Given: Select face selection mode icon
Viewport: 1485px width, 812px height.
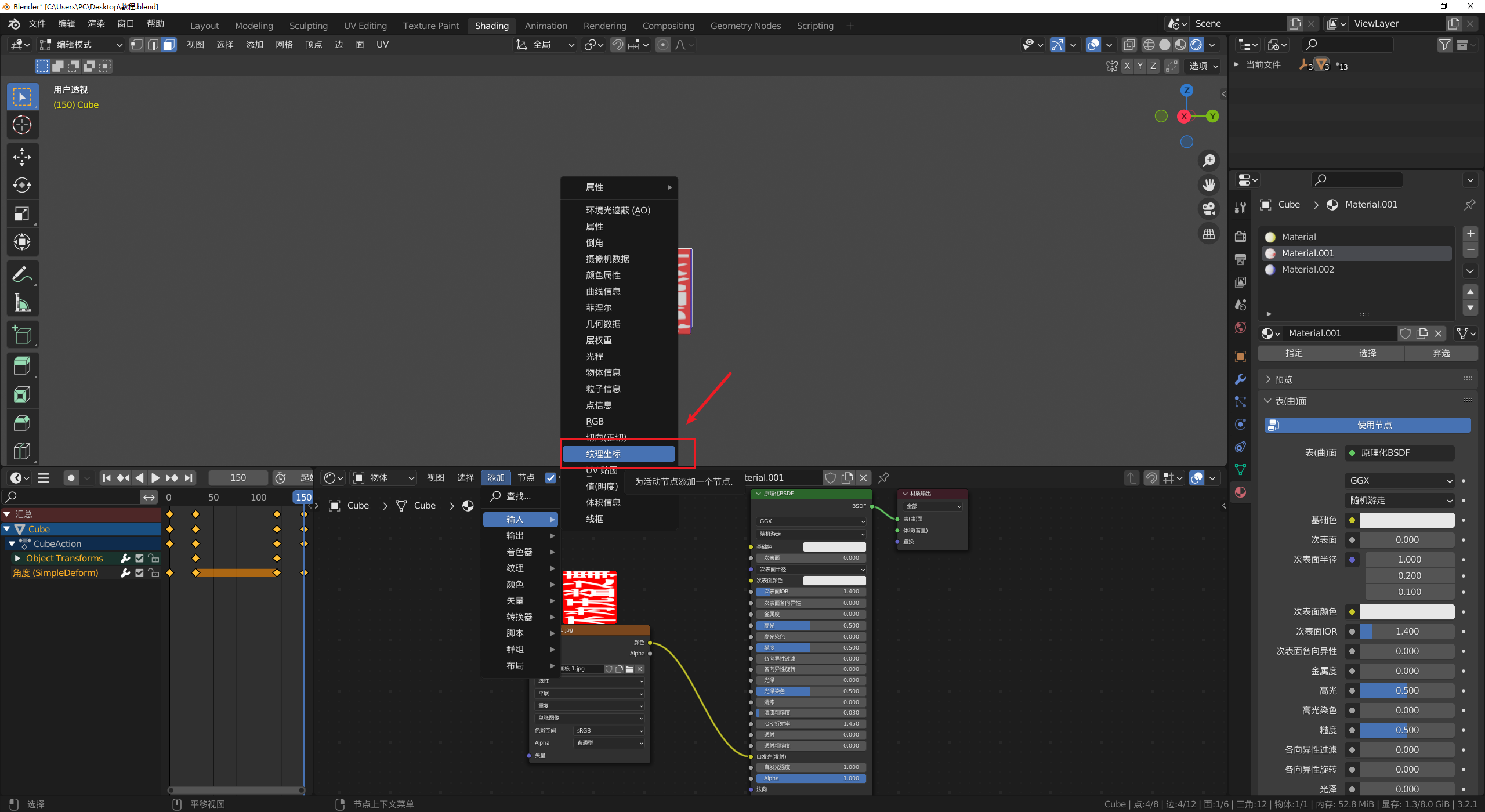Looking at the screenshot, I should coord(169,45).
